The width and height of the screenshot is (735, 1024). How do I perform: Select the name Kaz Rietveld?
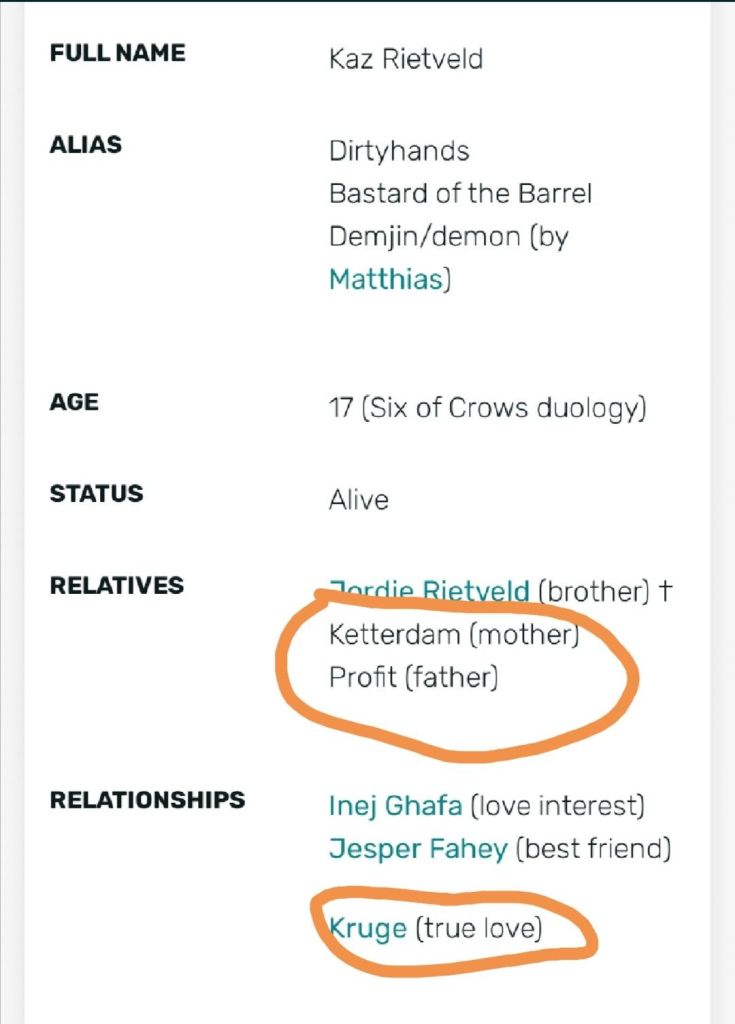coord(405,59)
